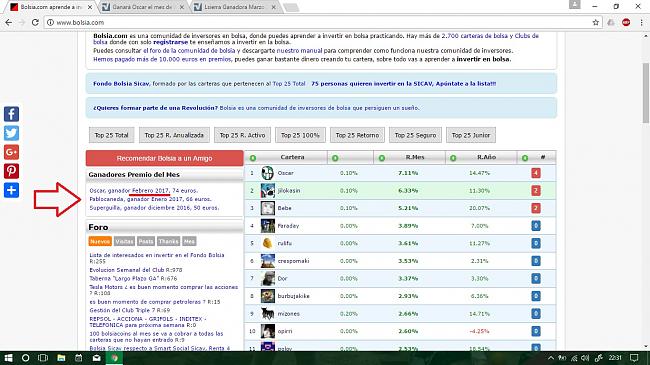Image resolution: width=650 pixels, height=365 pixels.
Task: Share page via Facebook sidebar icon
Action: (x=11, y=114)
